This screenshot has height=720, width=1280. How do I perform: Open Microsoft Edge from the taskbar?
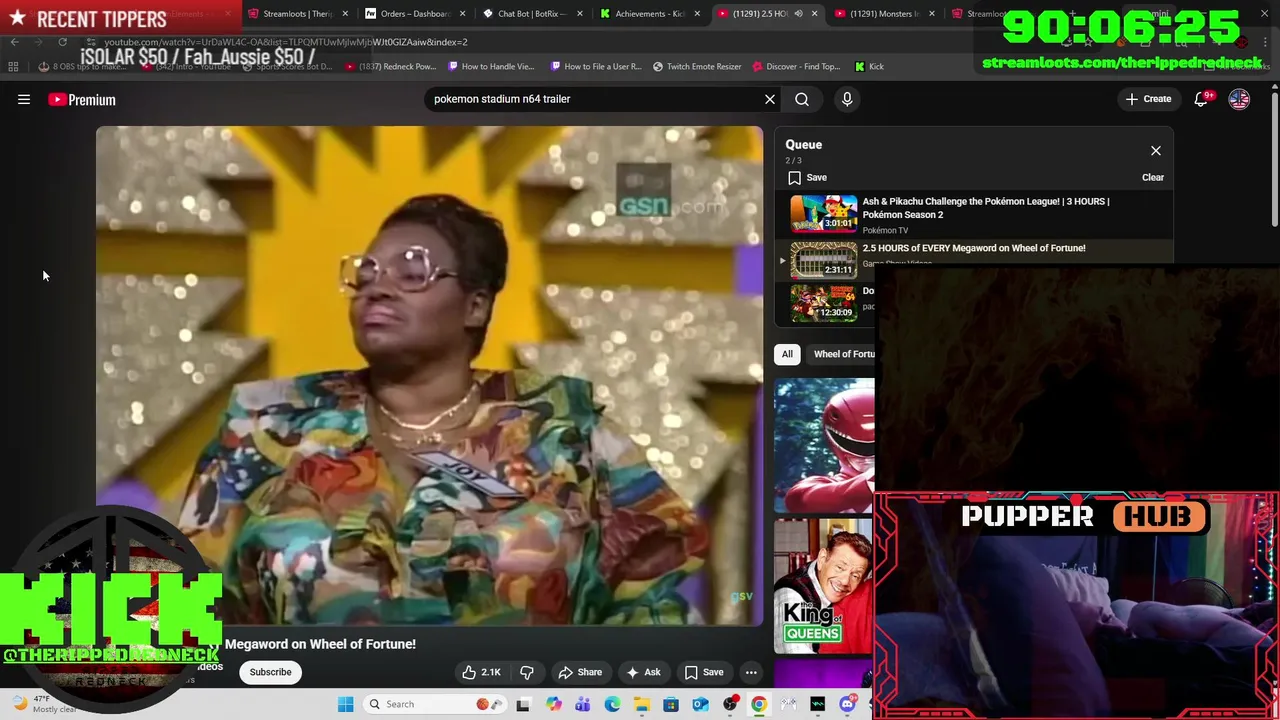[612, 705]
